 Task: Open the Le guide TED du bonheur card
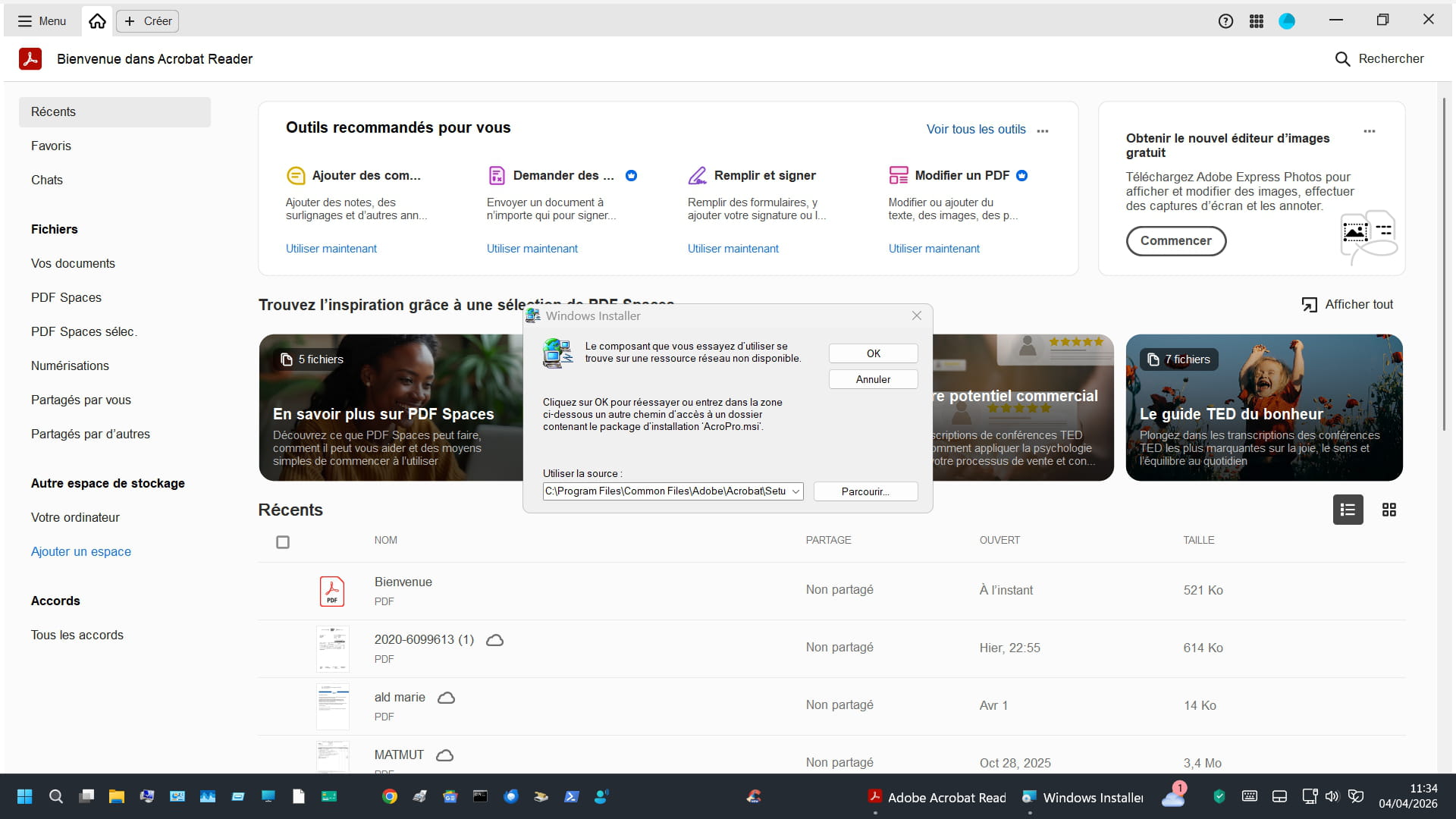(x=1263, y=408)
